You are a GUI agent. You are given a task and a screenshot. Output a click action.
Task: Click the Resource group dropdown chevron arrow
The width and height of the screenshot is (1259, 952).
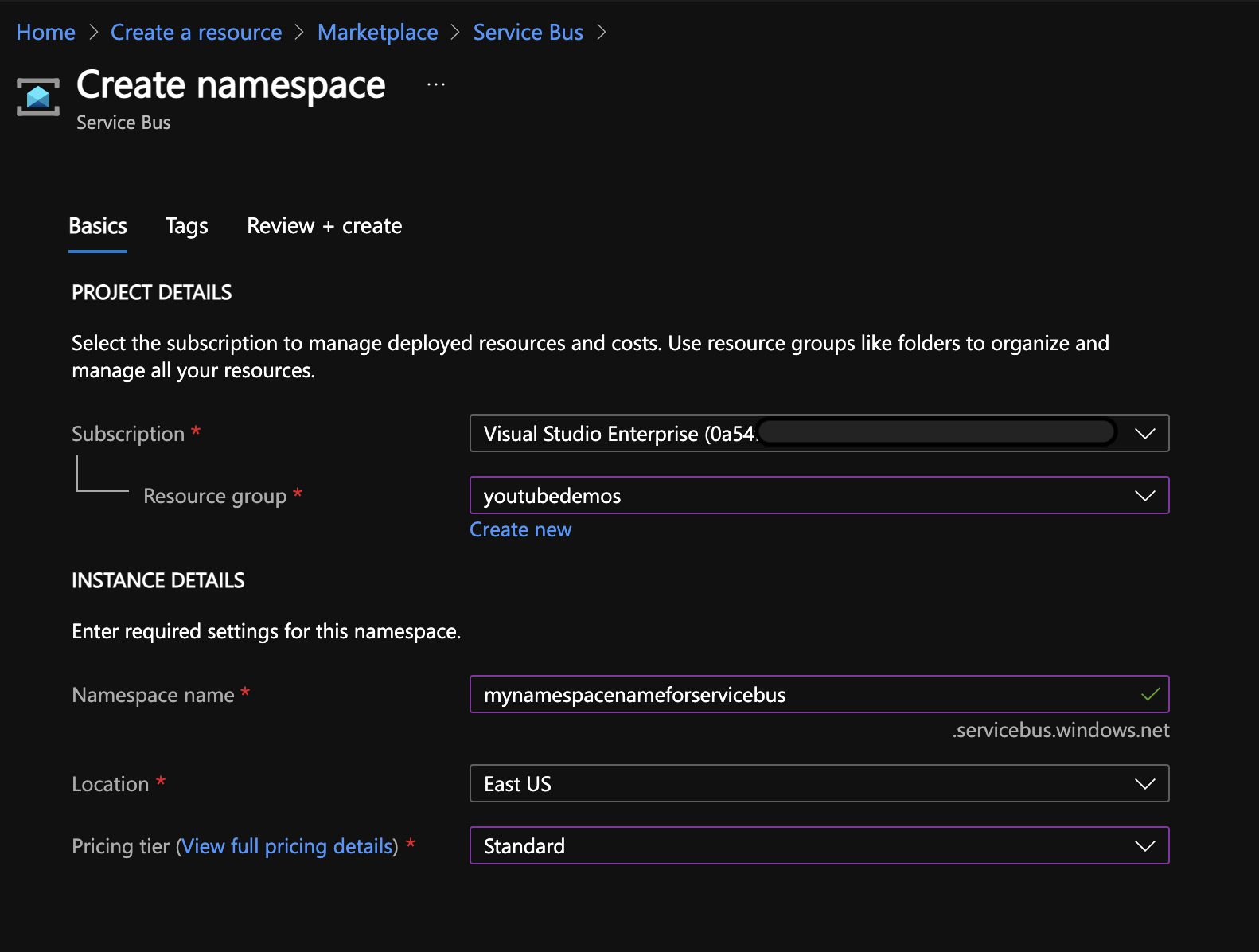[x=1144, y=496]
